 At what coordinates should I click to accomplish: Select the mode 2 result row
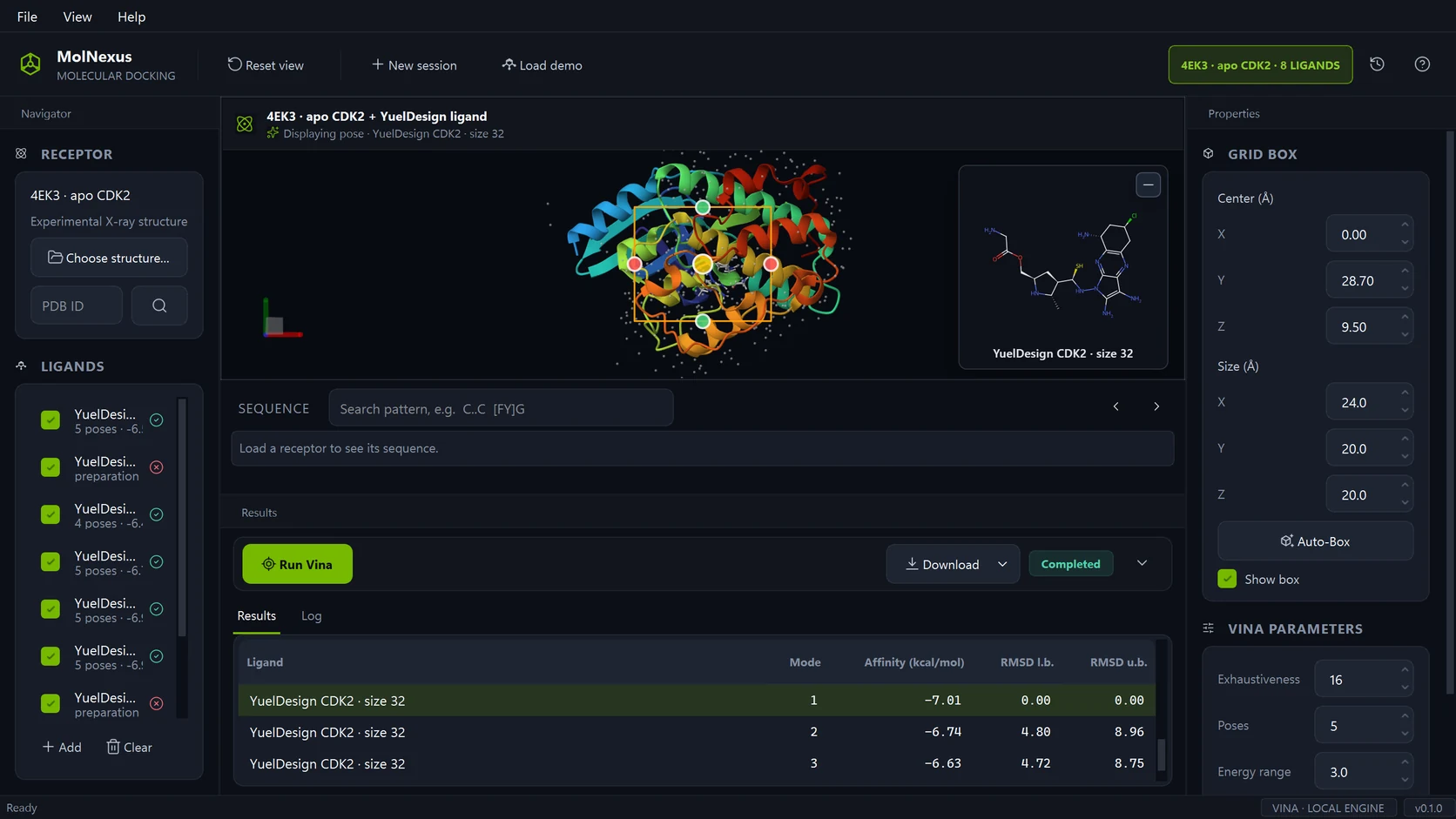pos(696,732)
